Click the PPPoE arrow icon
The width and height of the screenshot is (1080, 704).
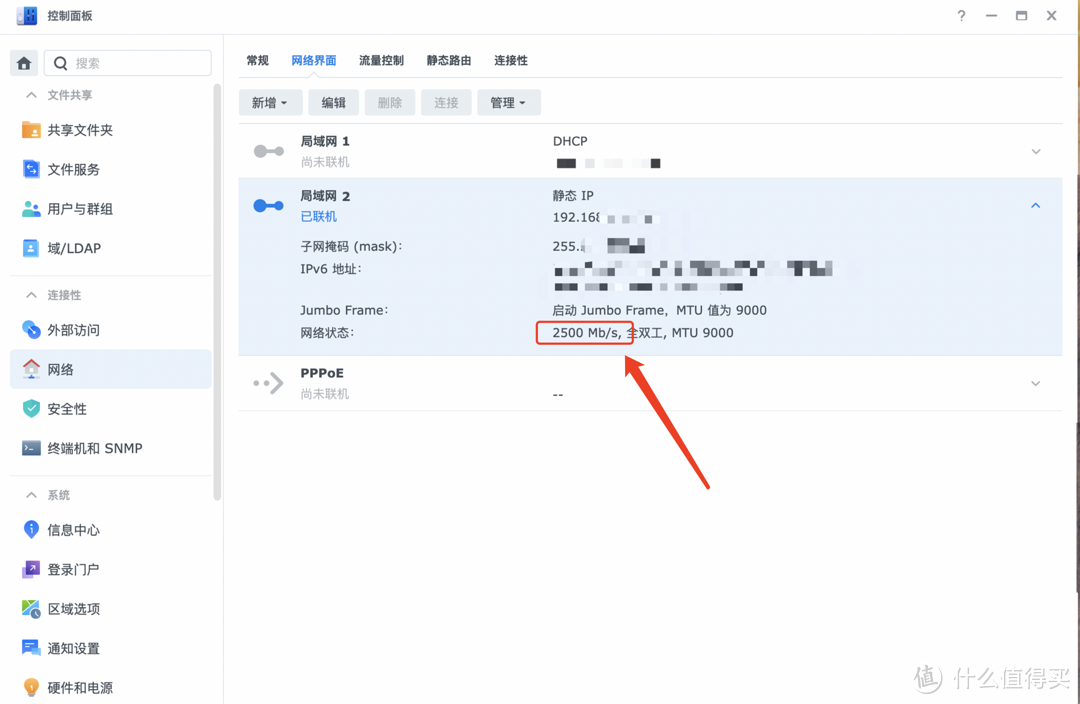click(x=269, y=383)
